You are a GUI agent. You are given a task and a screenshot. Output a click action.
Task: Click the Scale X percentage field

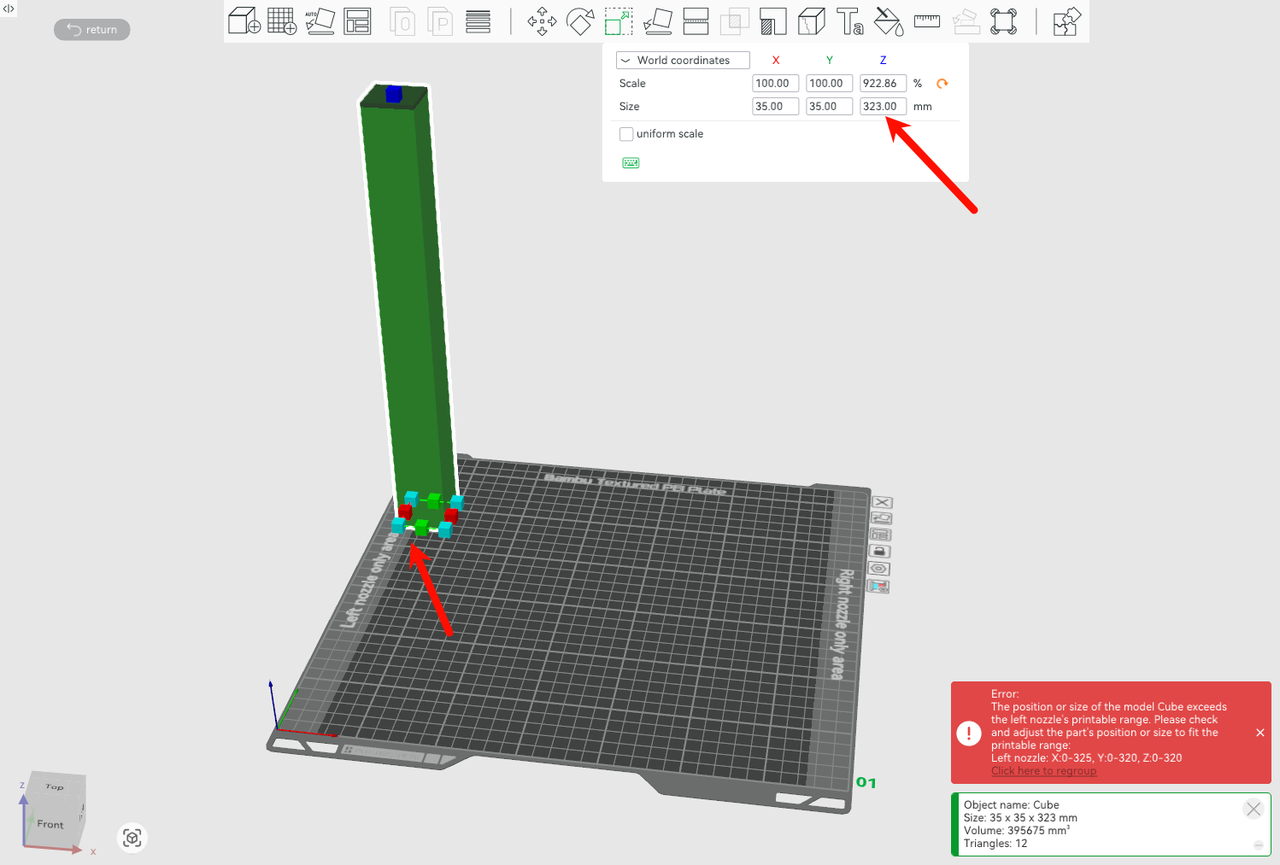(x=775, y=84)
